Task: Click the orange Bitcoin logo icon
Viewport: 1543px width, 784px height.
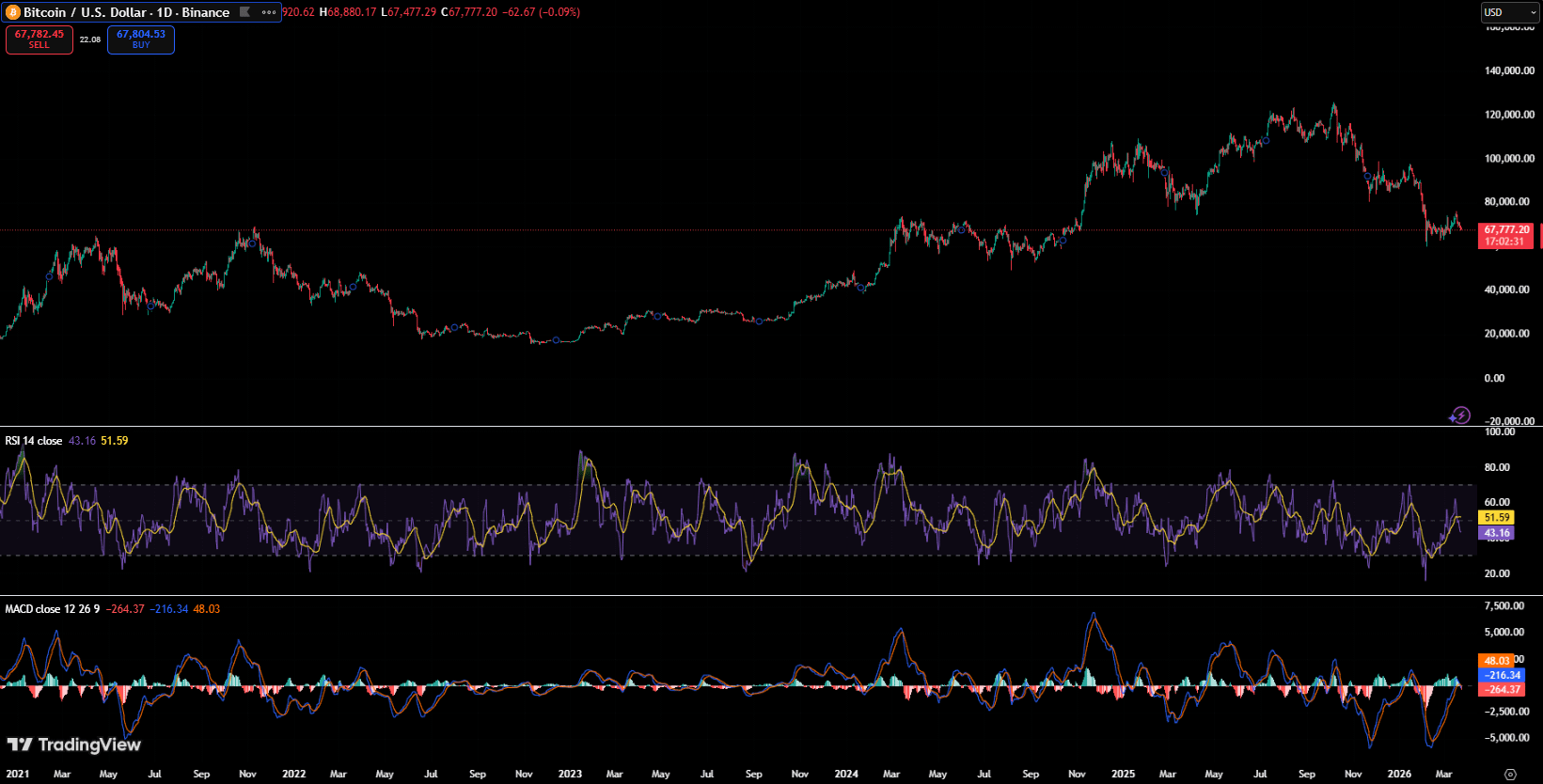Action: (13, 12)
